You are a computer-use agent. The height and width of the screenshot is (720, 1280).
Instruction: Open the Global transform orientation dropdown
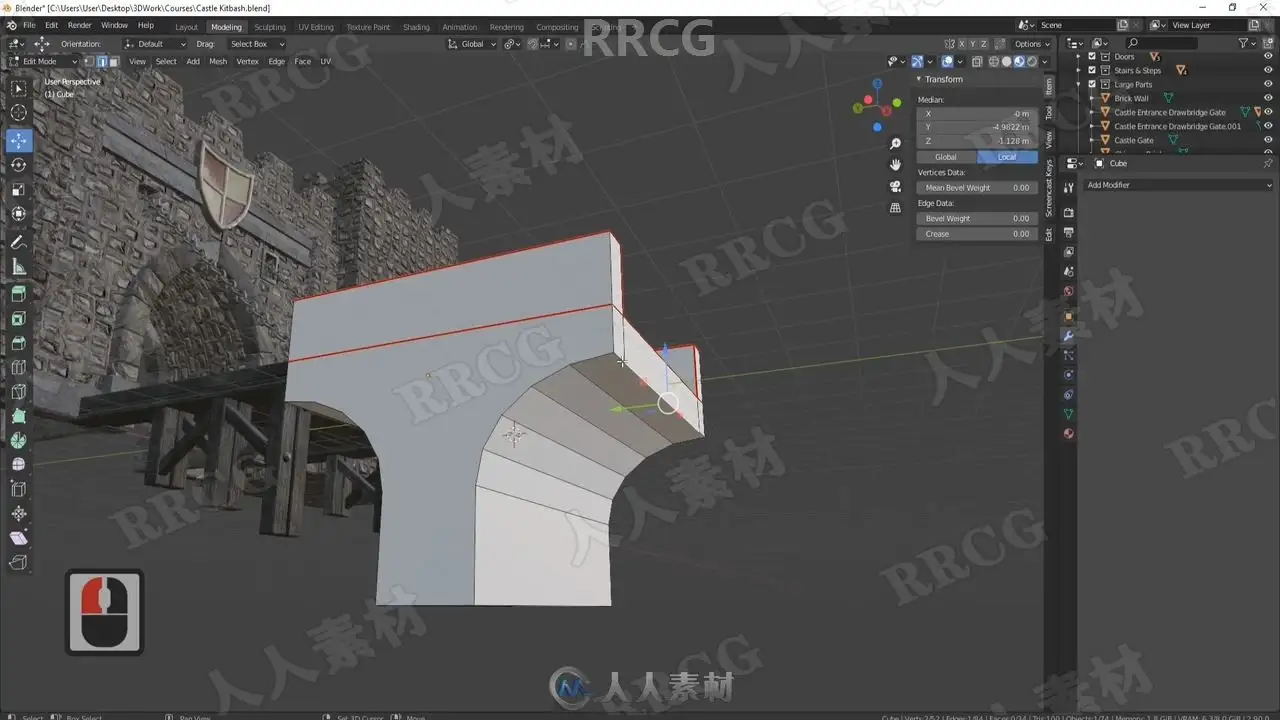(471, 44)
